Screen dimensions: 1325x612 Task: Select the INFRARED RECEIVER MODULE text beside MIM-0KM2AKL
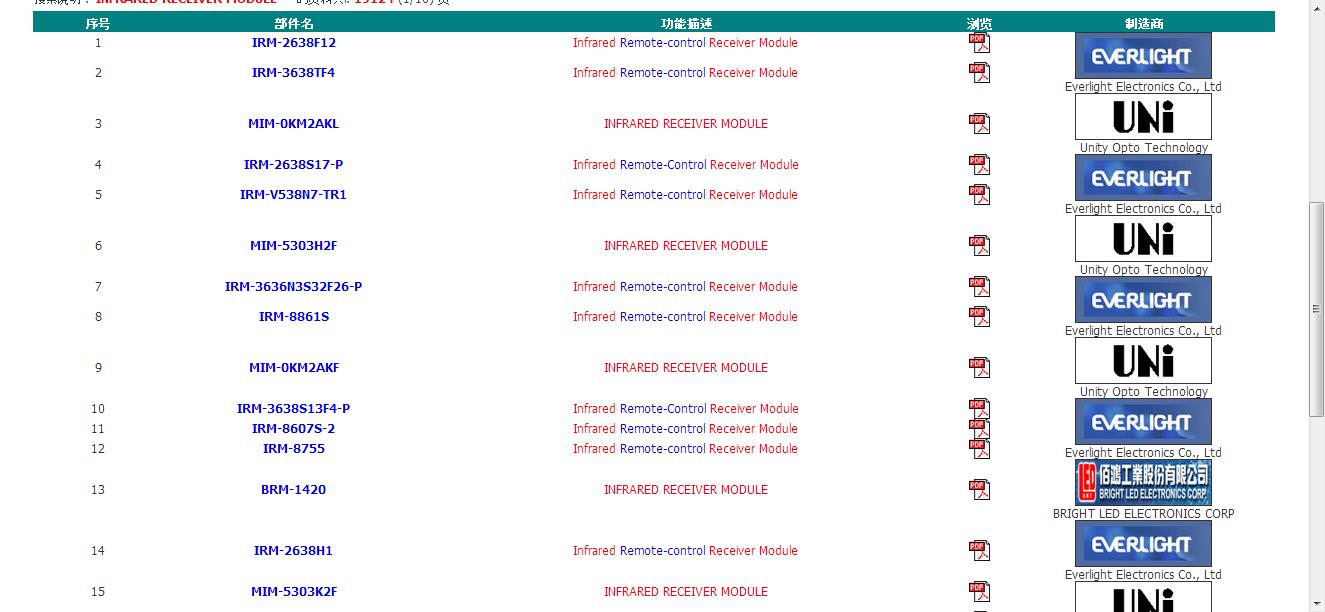point(686,124)
